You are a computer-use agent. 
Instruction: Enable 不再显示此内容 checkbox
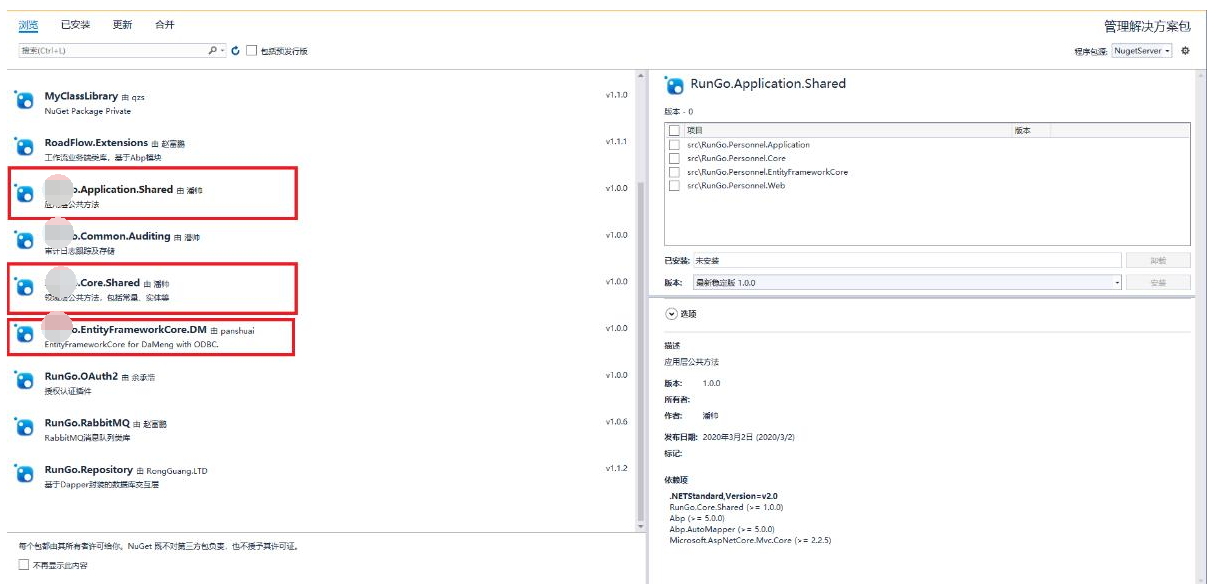[24, 565]
